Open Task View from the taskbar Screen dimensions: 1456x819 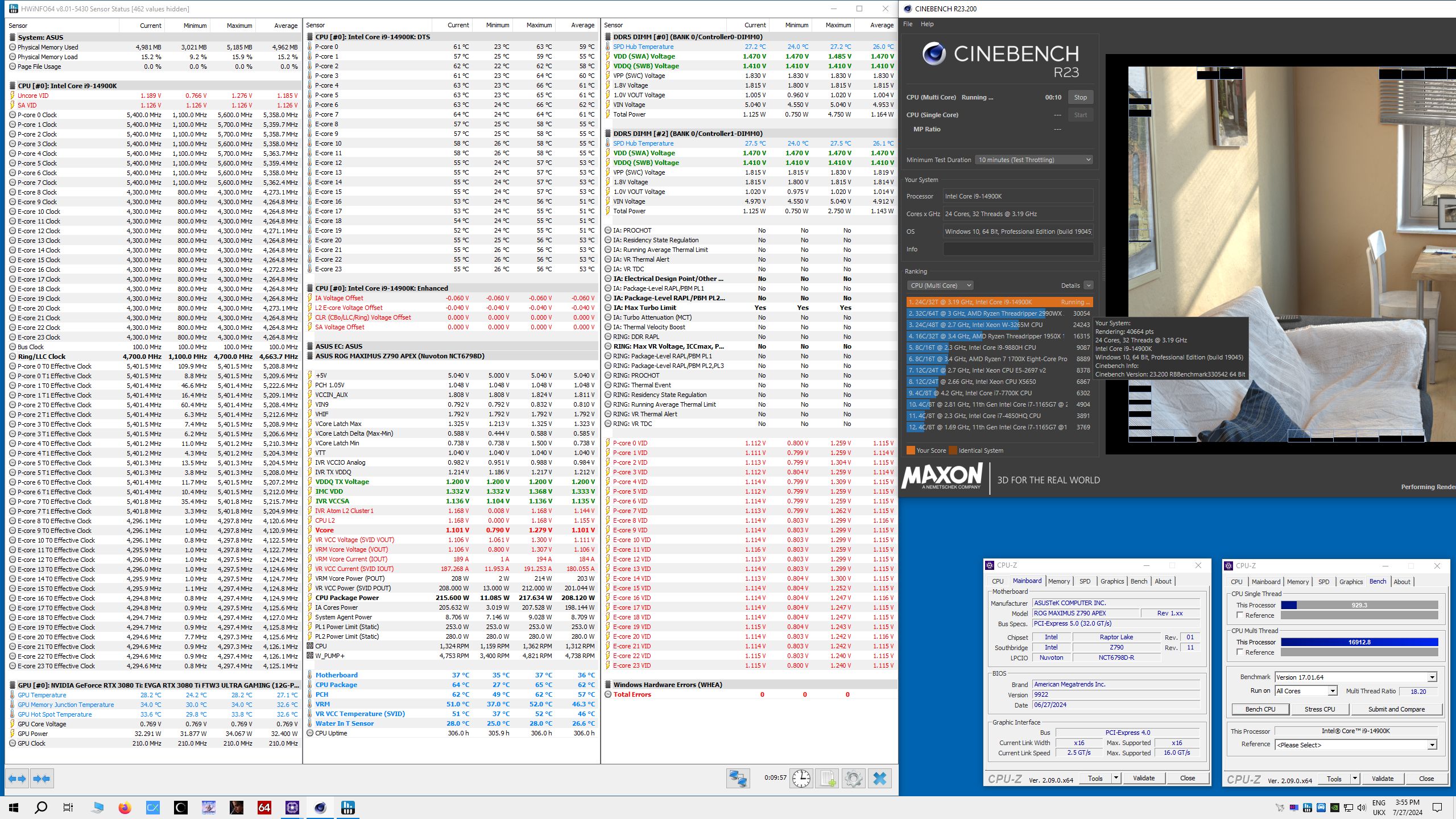click(x=68, y=808)
